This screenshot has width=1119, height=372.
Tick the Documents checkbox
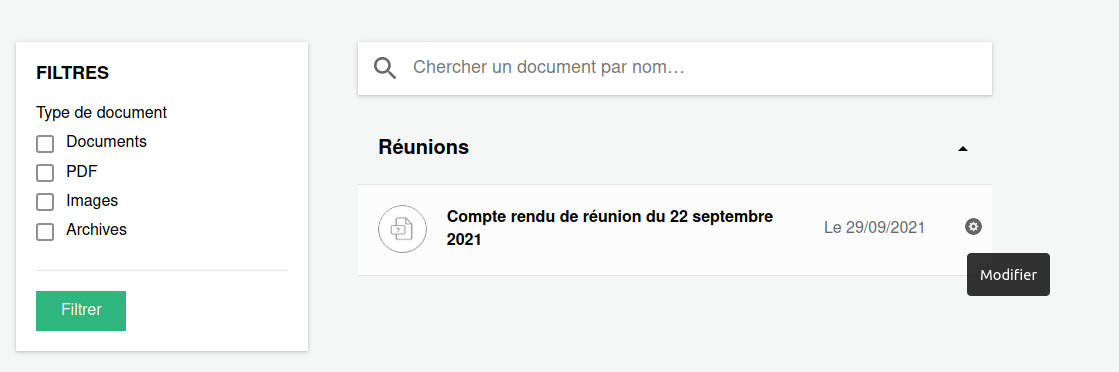45,144
